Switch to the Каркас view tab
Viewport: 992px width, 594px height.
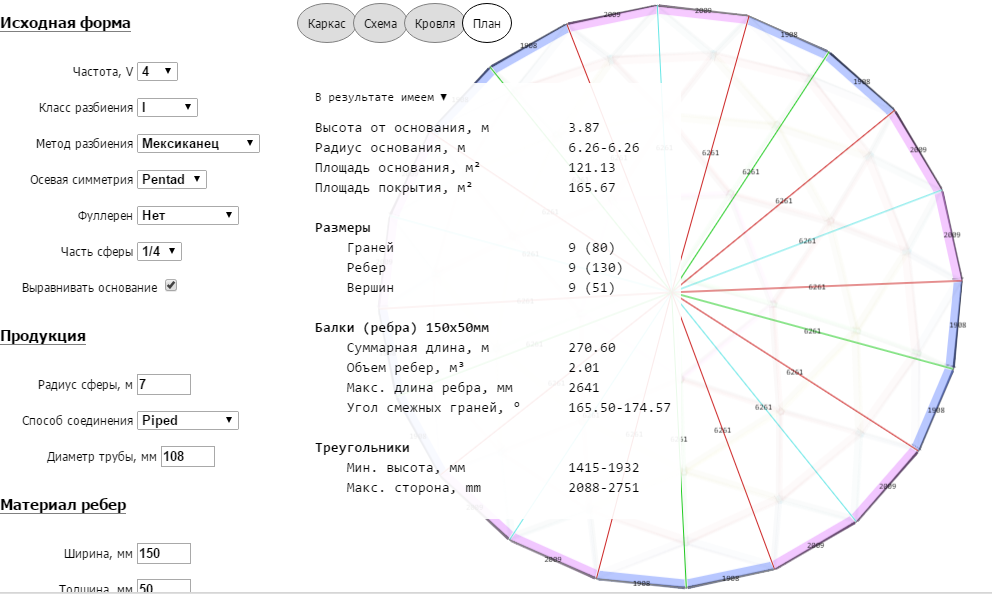[326, 23]
